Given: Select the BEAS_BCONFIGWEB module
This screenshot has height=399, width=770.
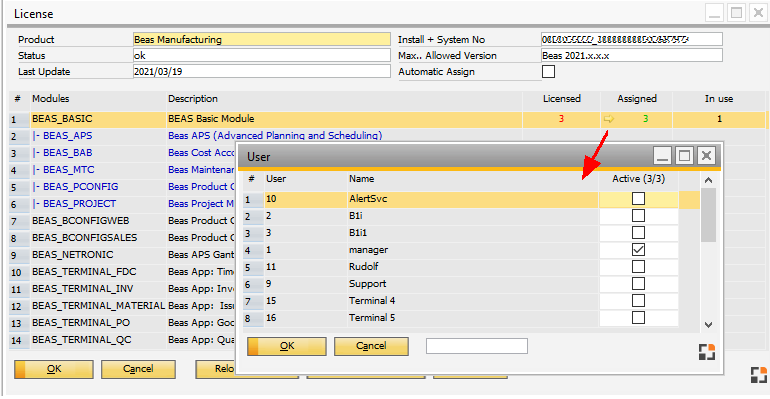Looking at the screenshot, I should pyautogui.click(x=81, y=221).
